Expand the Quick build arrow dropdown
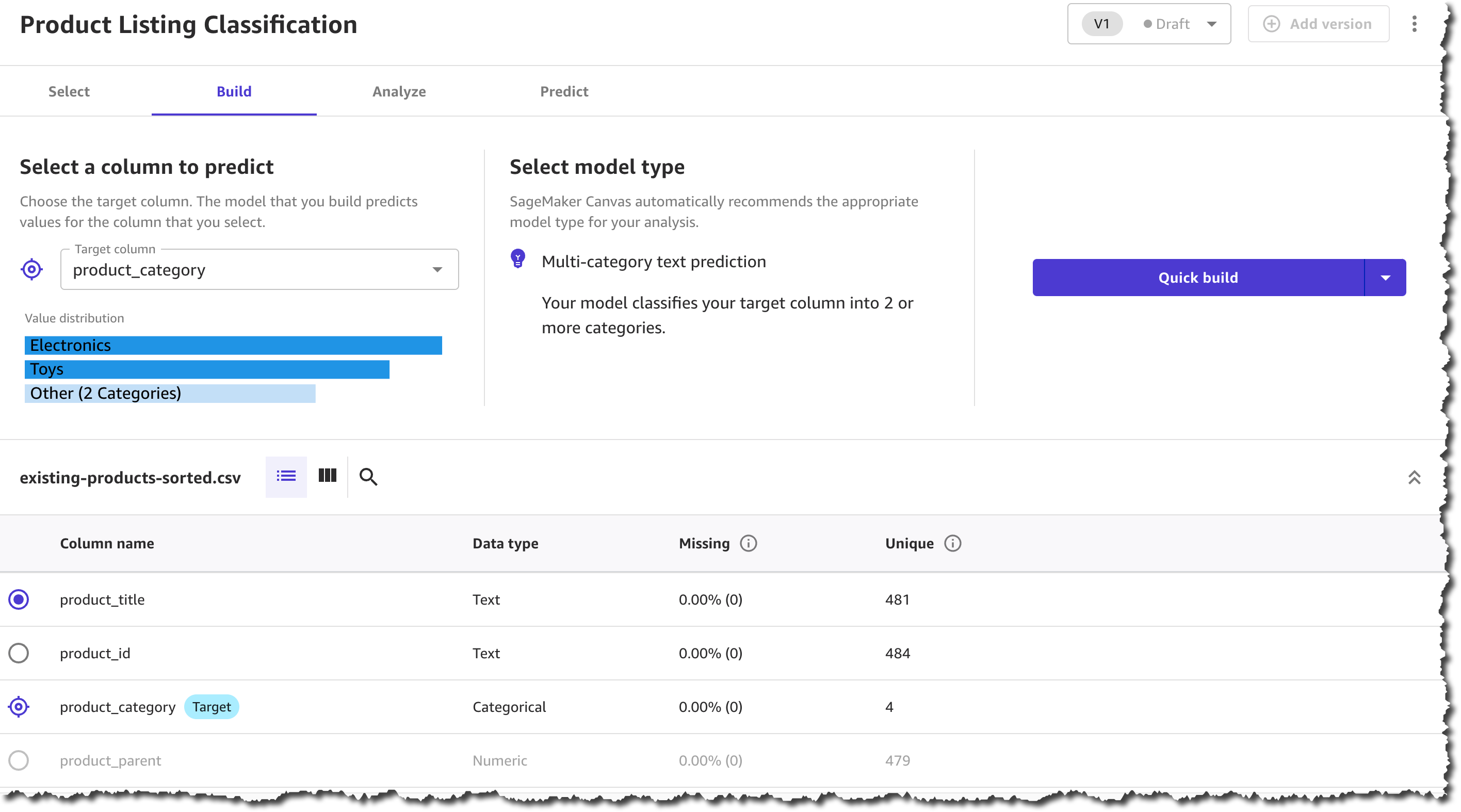Screen dimensions: 1461x812 pyautogui.click(x=1385, y=278)
